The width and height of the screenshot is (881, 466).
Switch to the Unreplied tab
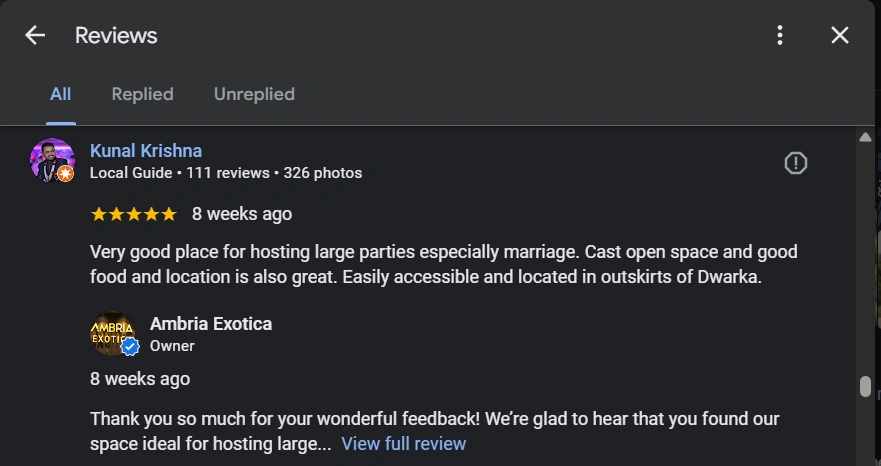click(x=254, y=94)
